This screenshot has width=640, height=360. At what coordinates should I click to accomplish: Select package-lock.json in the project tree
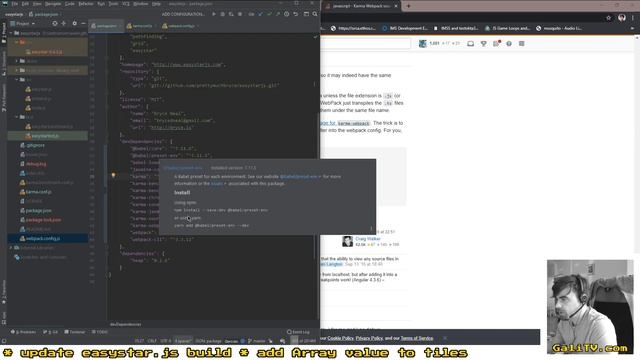click(43, 220)
